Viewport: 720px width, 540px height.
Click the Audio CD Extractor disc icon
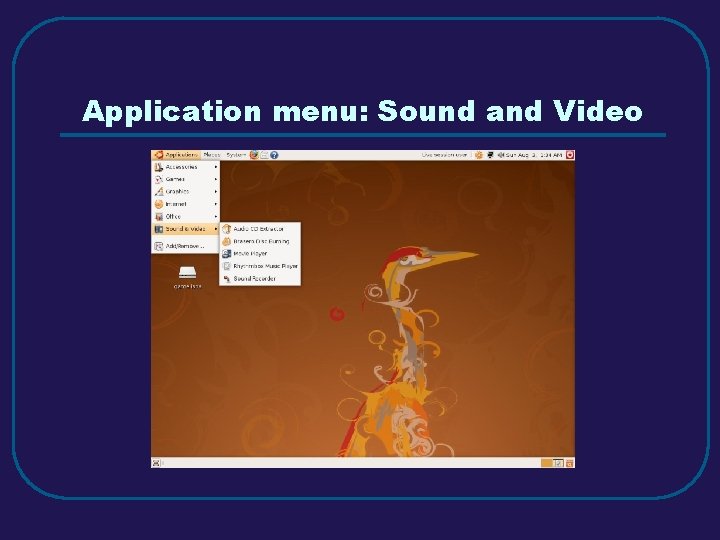click(x=226, y=229)
